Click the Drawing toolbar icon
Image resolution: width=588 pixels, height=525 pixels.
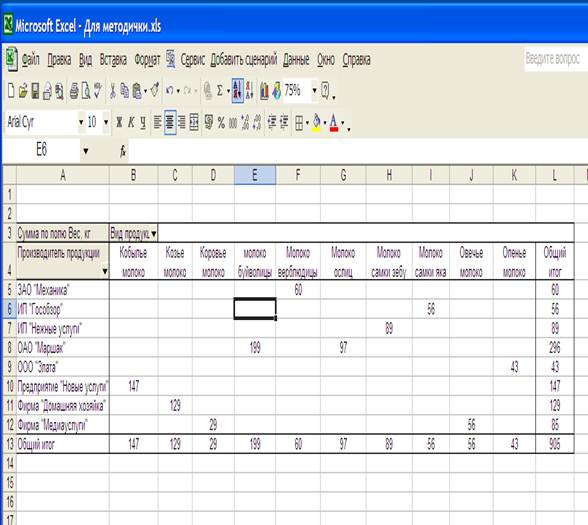pyautogui.click(x=277, y=91)
